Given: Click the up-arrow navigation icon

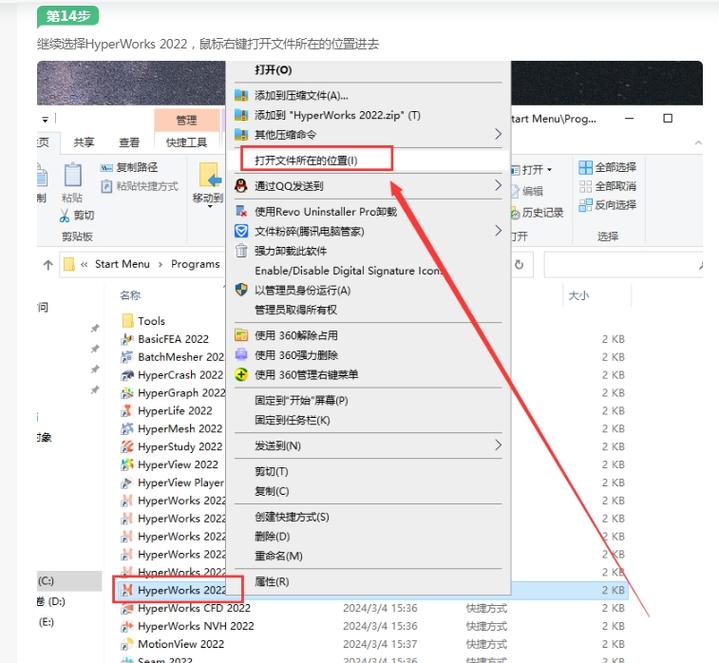Looking at the screenshot, I should click(x=48, y=265).
